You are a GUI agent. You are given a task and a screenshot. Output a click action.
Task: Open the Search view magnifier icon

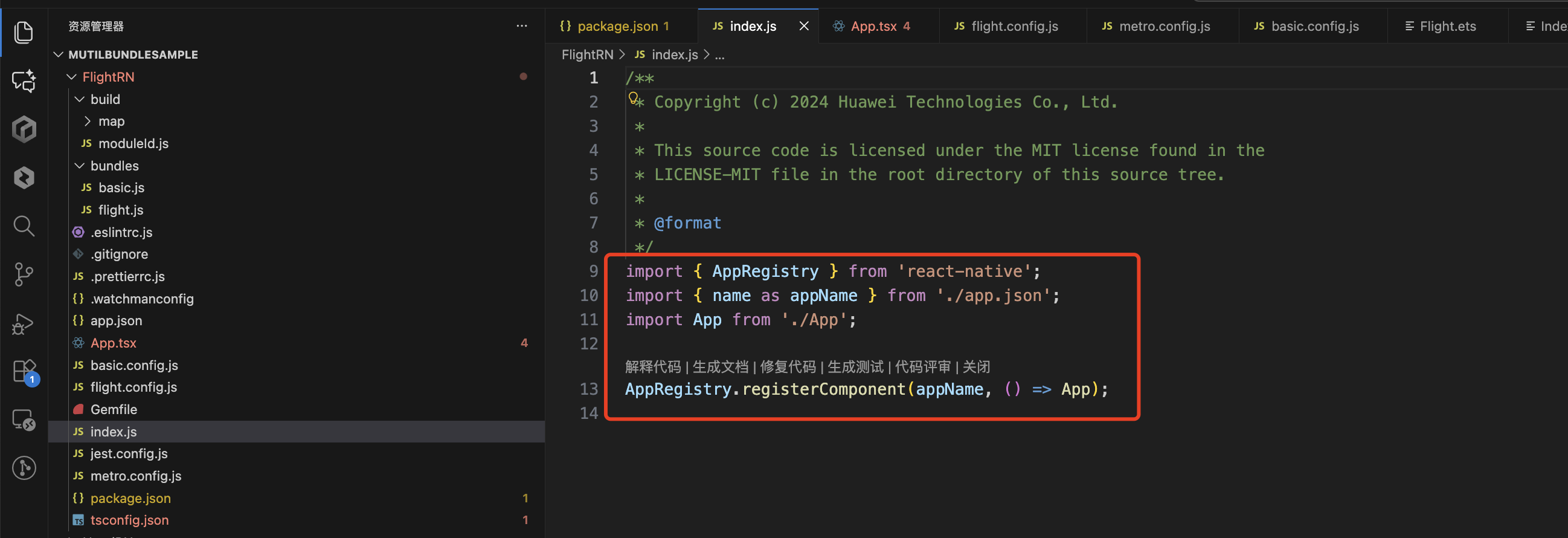click(x=24, y=226)
